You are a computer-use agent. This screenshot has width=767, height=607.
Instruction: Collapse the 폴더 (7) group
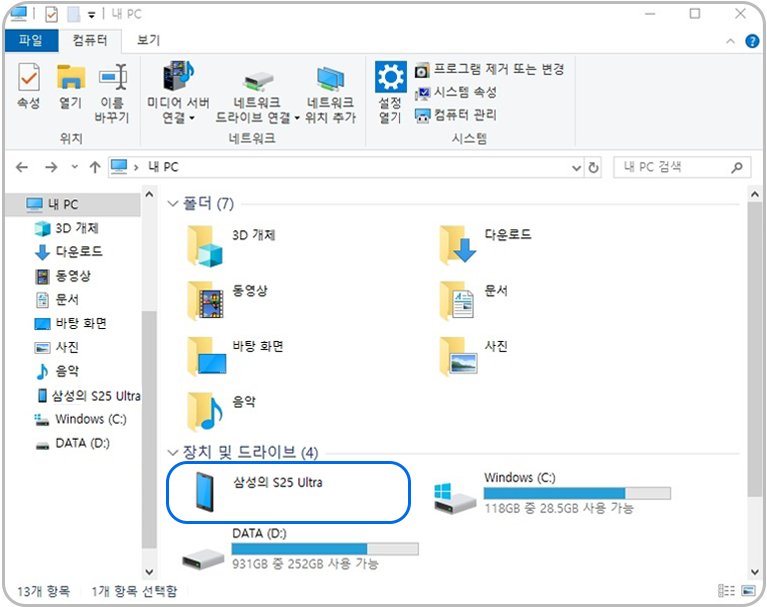click(172, 203)
